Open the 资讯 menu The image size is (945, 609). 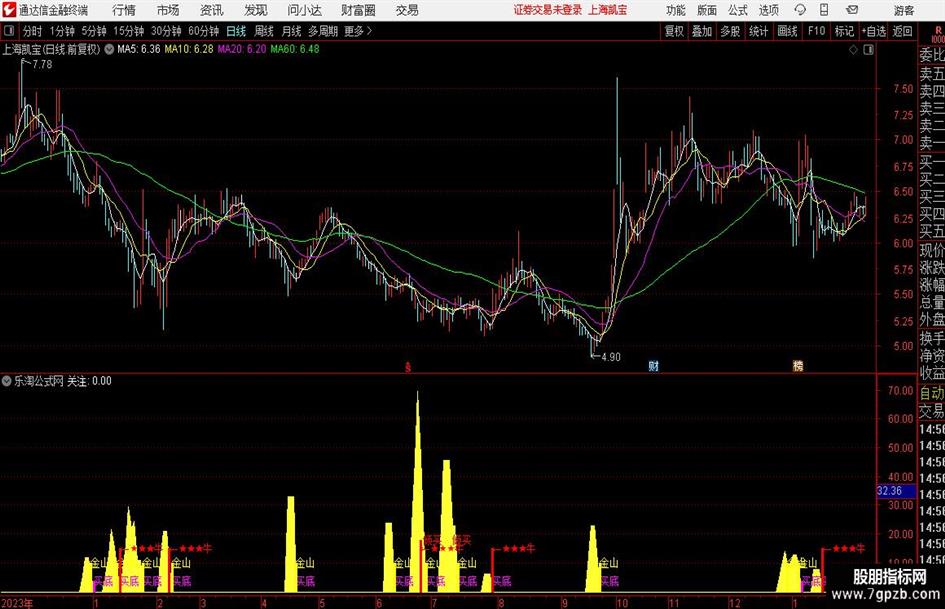[212, 10]
